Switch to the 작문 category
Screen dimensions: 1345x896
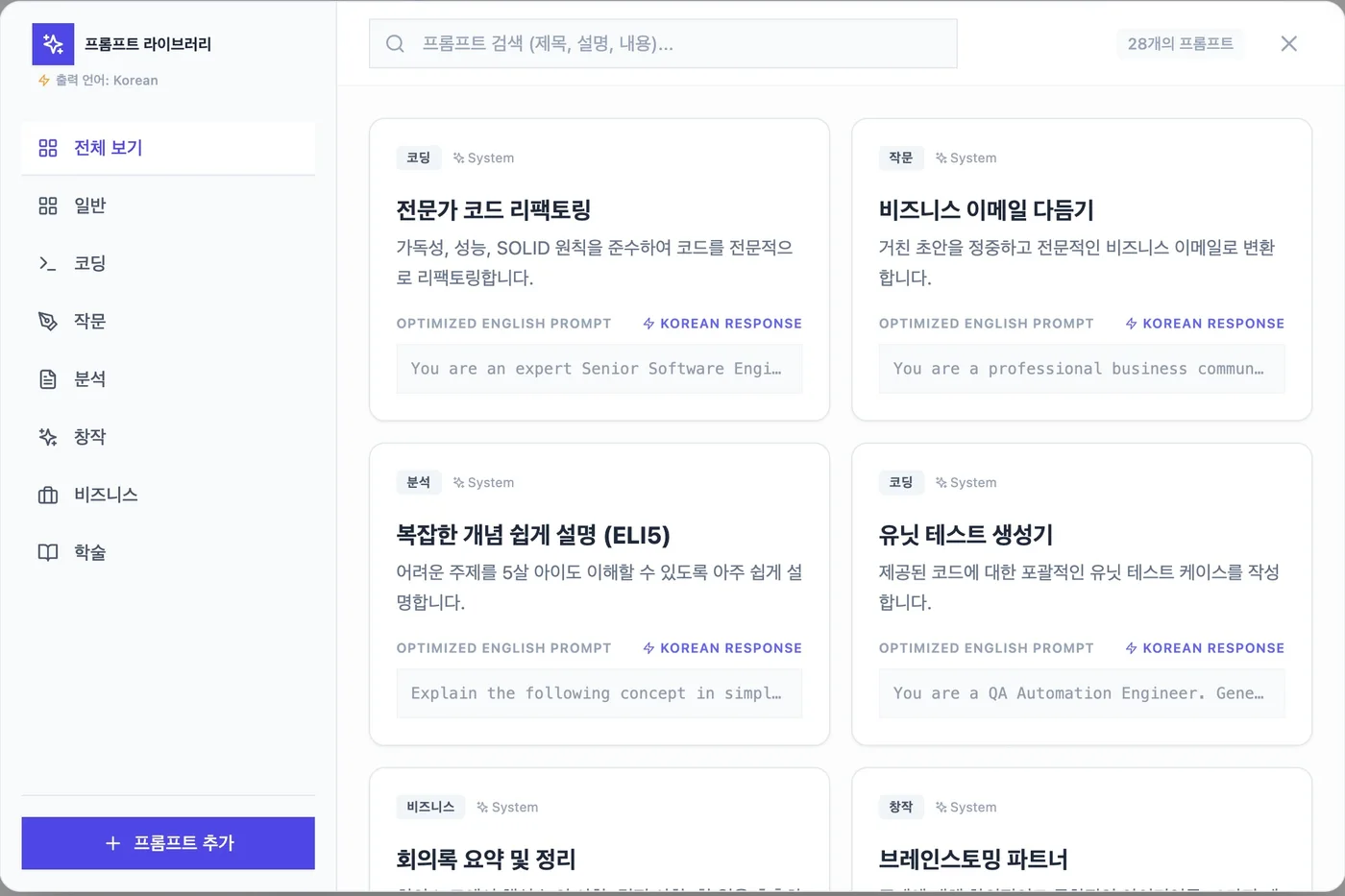click(168, 321)
